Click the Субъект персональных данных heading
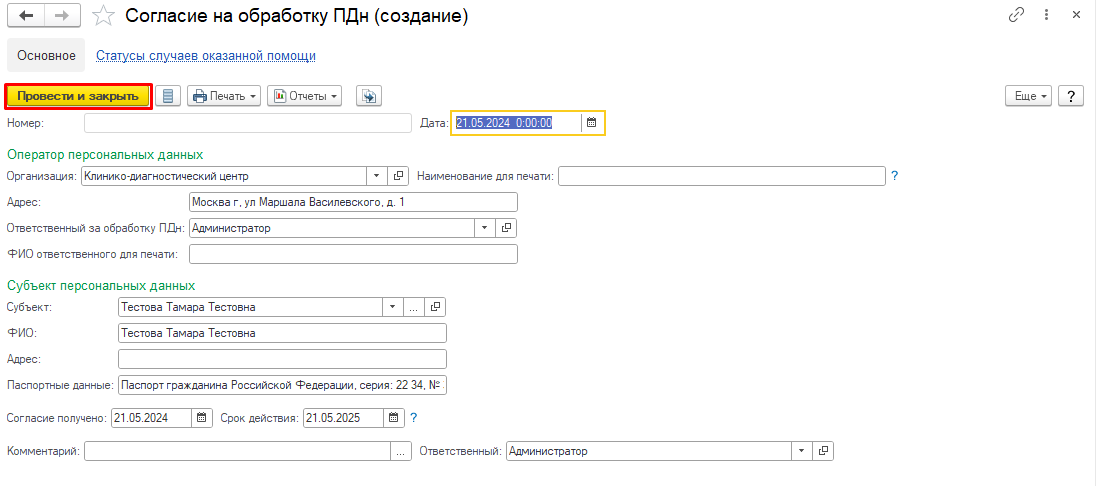1096x486 pixels. click(x=101, y=285)
